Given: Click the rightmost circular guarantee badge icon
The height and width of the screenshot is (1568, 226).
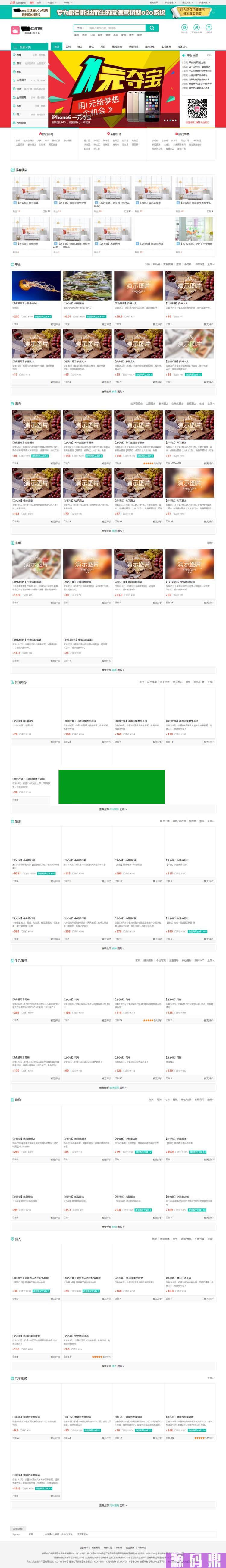Looking at the screenshot, I should pos(209,27).
